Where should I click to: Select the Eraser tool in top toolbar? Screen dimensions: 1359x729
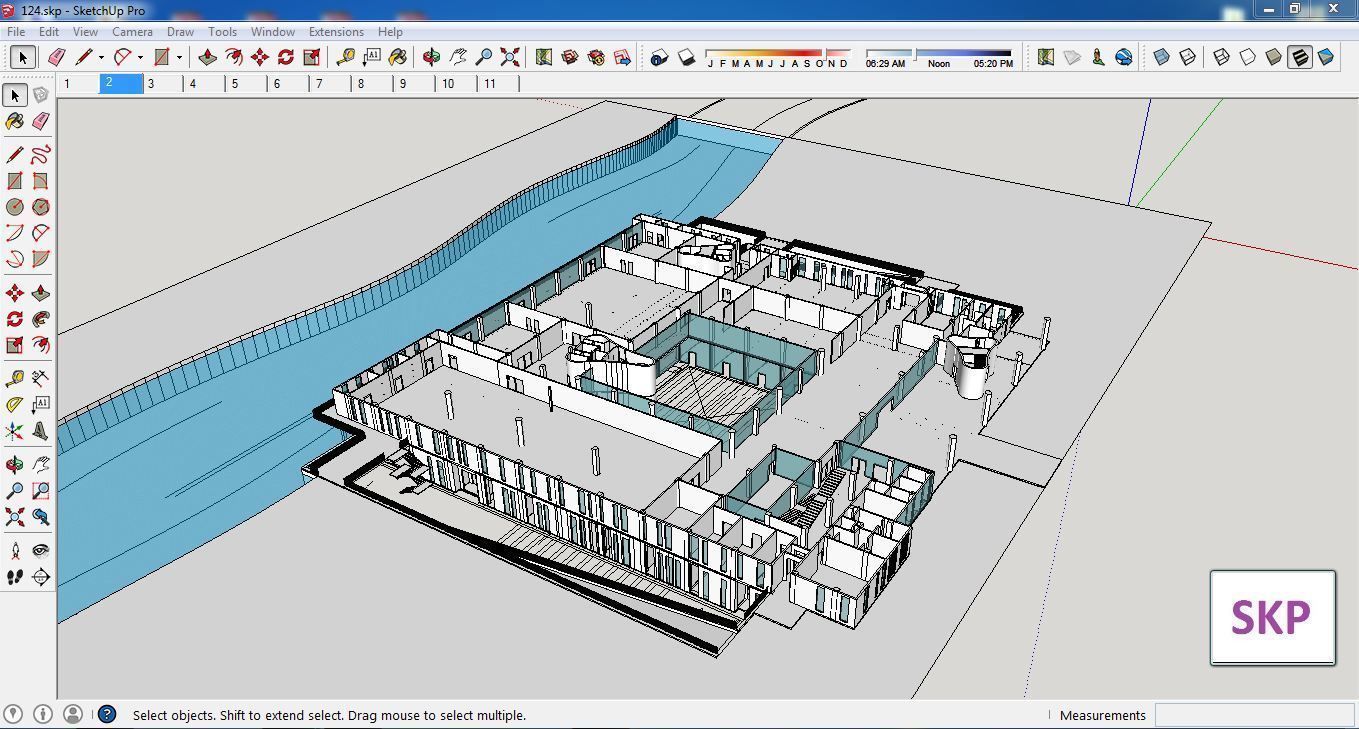coord(57,57)
